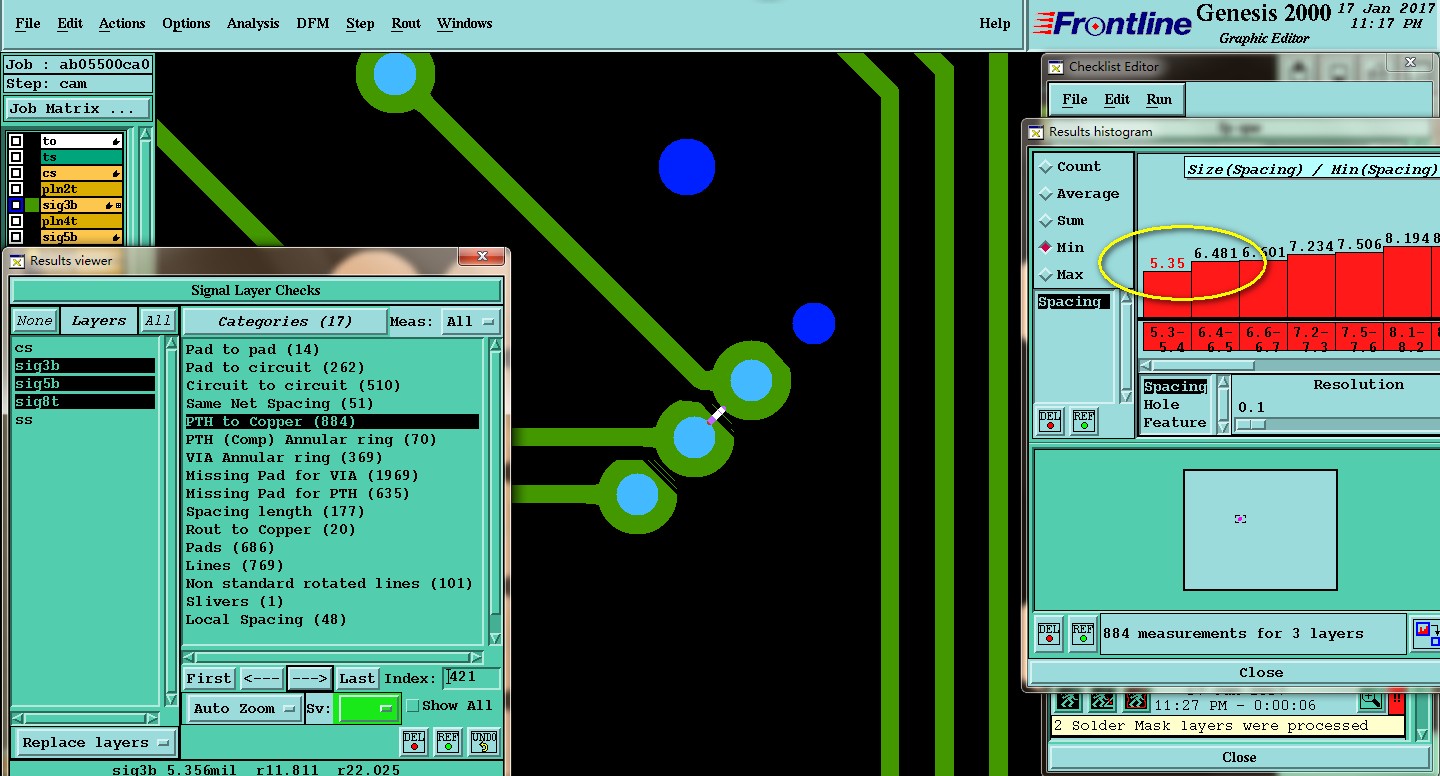Viewport: 1440px width, 776px height.
Task: Open Meas 'All' dropdown
Action: pyautogui.click(x=472, y=321)
